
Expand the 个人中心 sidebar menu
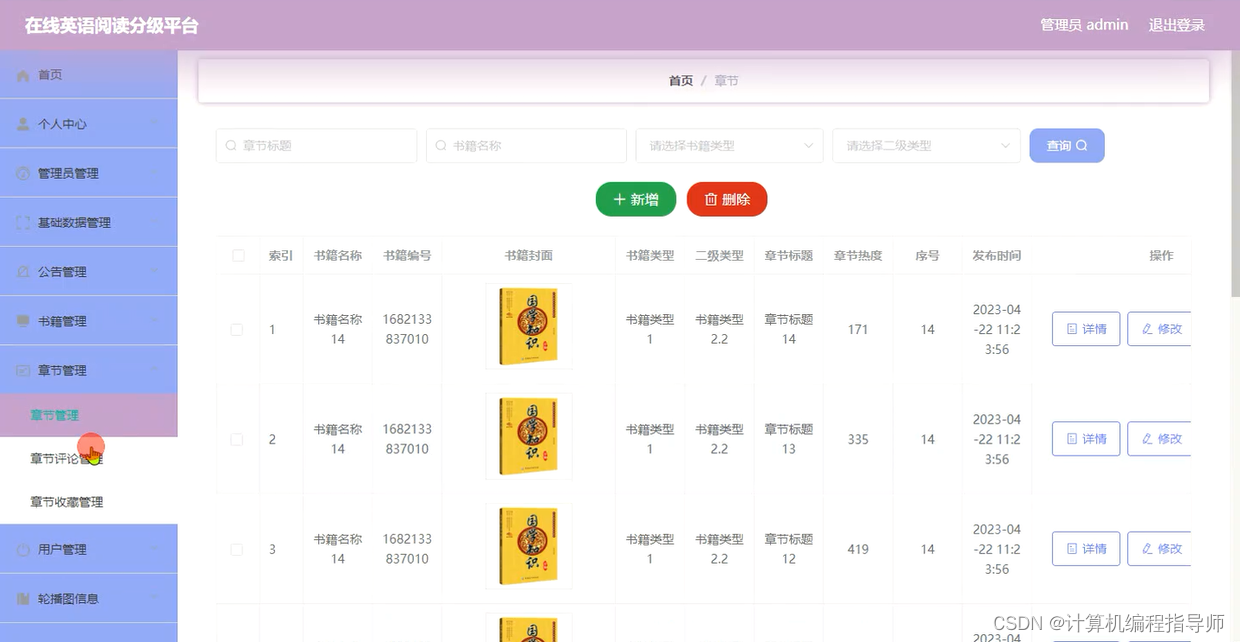pos(88,124)
